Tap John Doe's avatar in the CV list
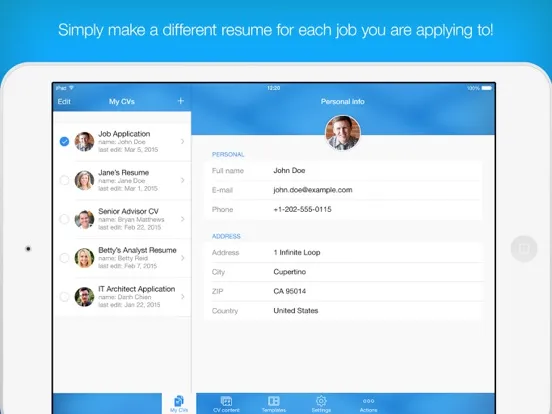Viewport: 552px width, 414px height. pos(84,142)
